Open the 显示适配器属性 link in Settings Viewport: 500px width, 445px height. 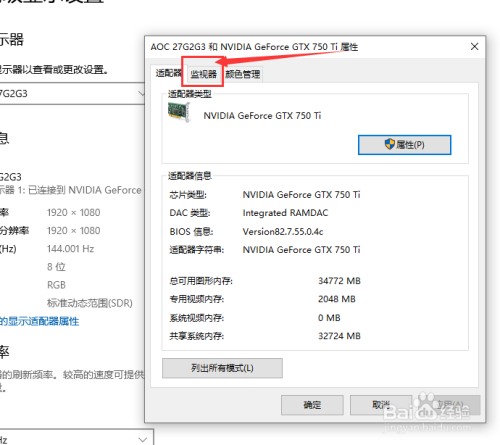pyautogui.click(x=39, y=321)
